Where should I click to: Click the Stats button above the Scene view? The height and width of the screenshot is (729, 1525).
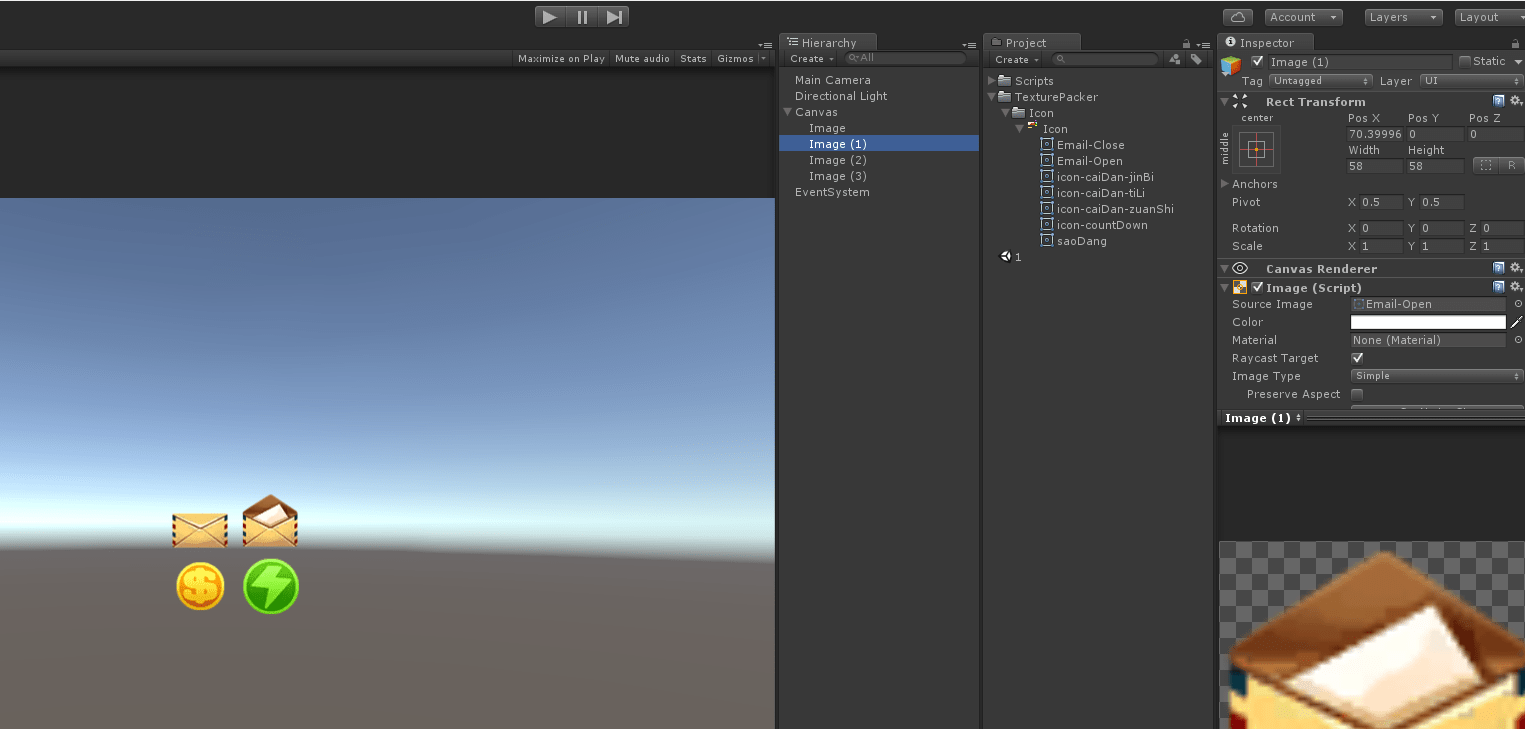tap(692, 58)
